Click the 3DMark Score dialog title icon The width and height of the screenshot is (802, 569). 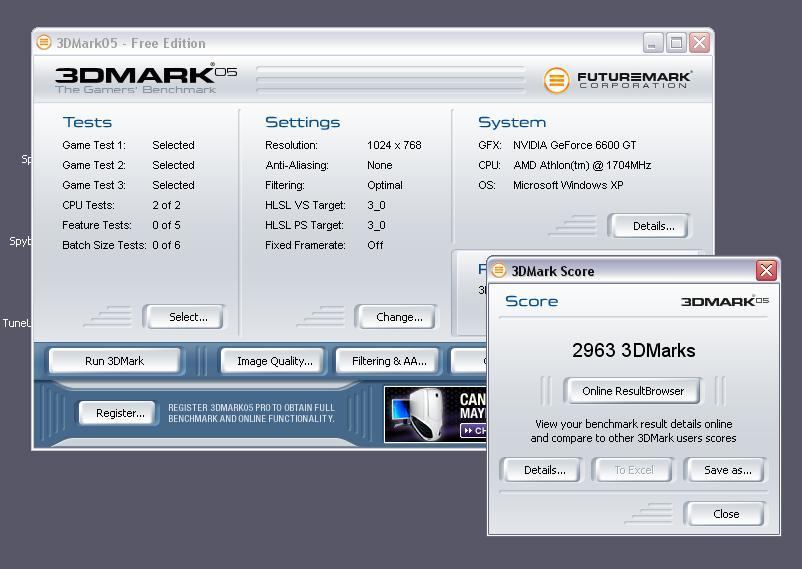tap(499, 270)
